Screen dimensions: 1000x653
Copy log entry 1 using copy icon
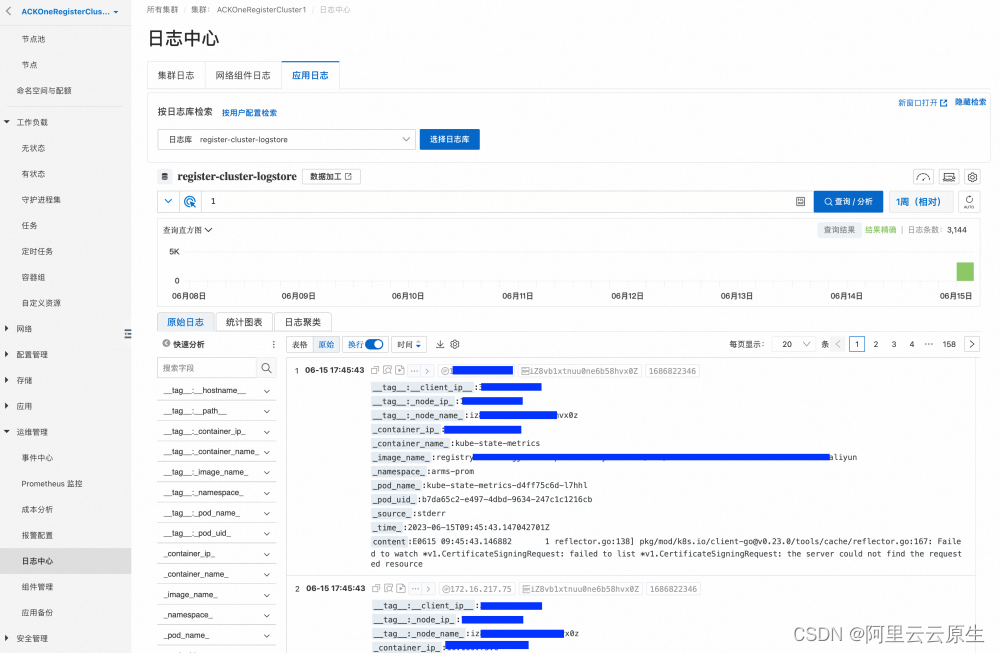(x=375, y=371)
